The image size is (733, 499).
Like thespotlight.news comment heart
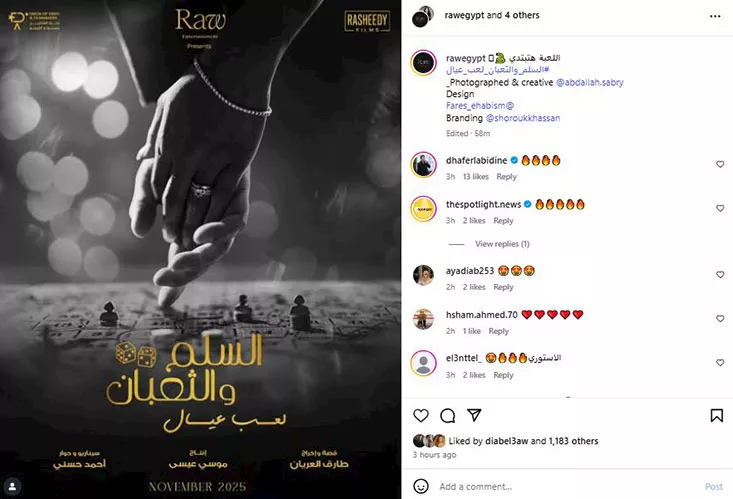tap(720, 208)
